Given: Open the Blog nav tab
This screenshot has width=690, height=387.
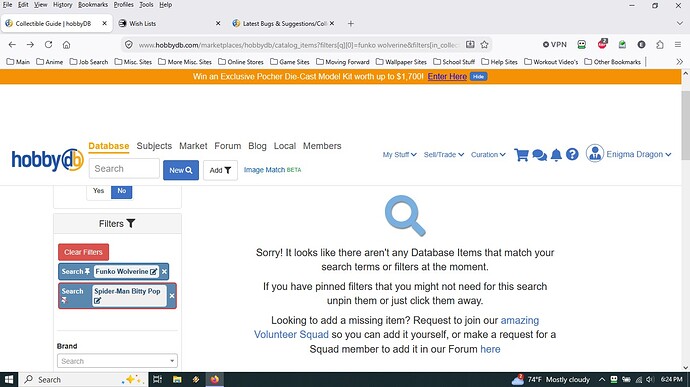Looking at the screenshot, I should 257,146.
